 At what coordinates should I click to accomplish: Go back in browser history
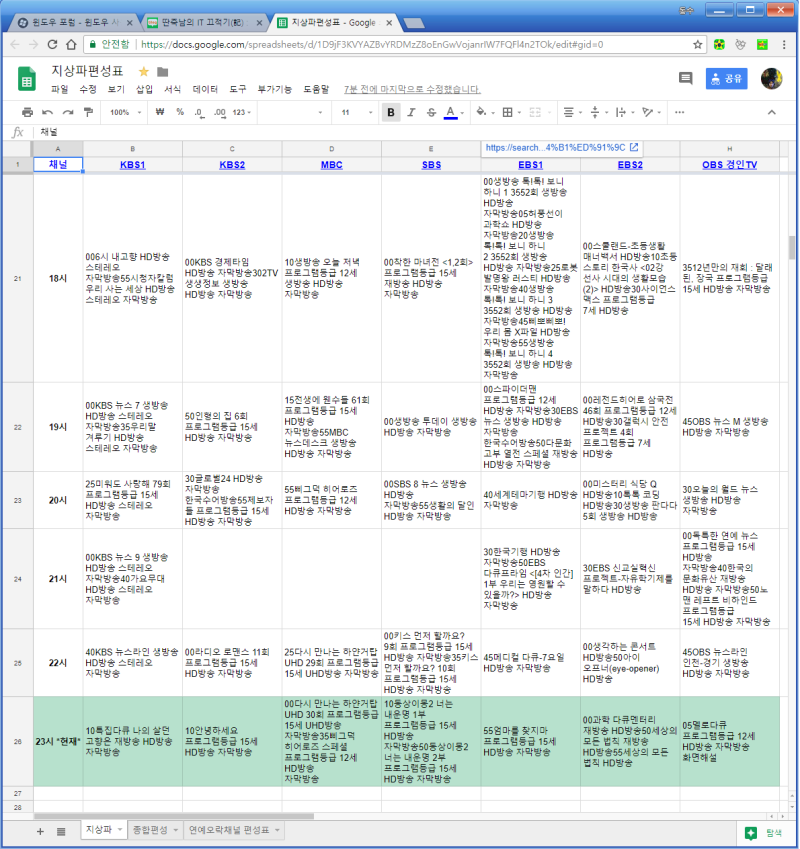(15, 44)
